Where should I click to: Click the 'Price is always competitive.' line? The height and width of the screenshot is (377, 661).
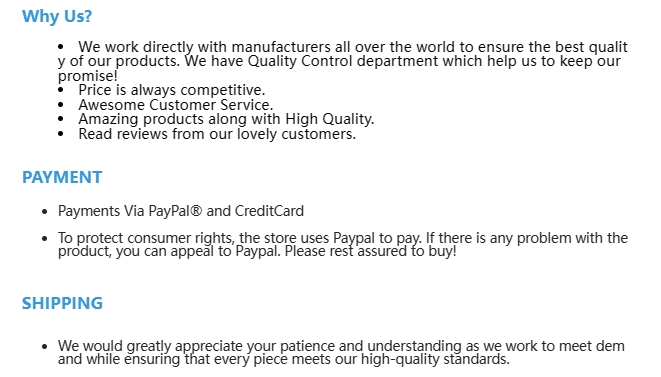click(x=172, y=90)
